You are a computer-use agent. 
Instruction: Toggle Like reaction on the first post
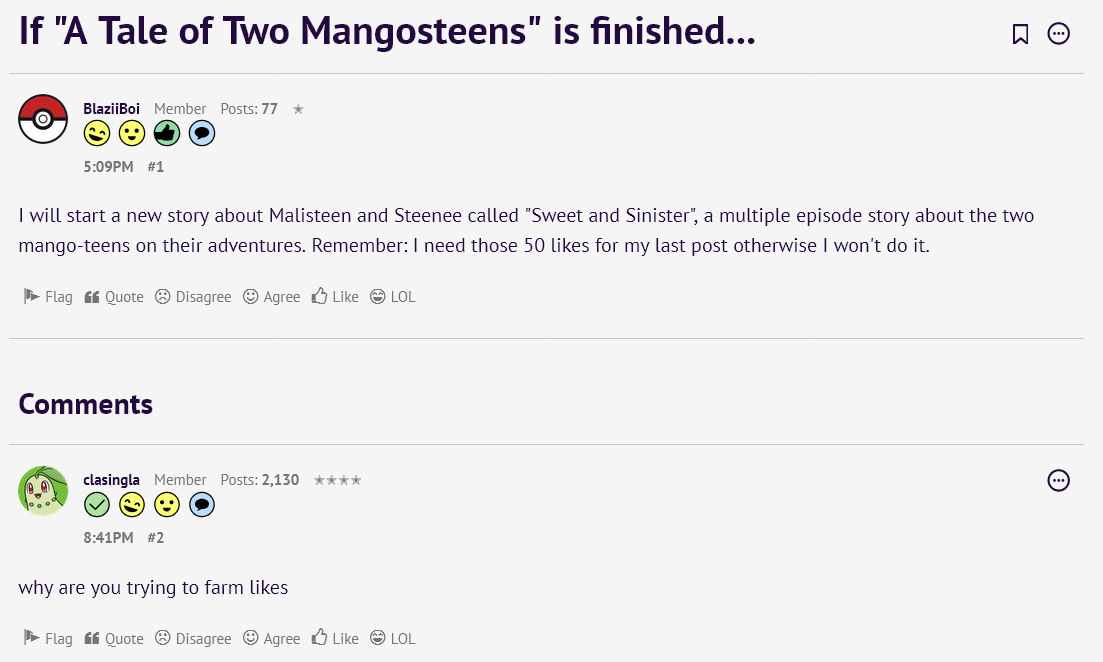point(335,297)
